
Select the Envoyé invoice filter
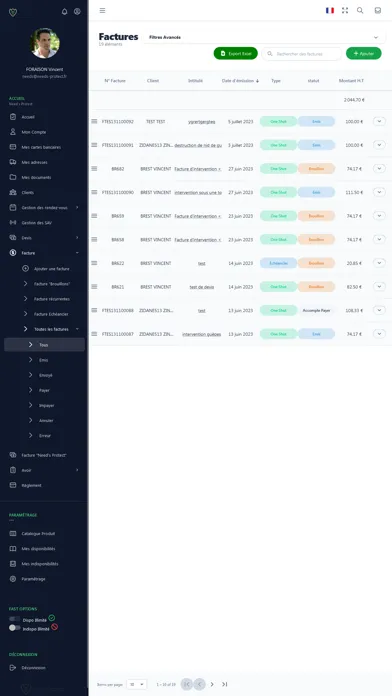pyautogui.click(x=44, y=375)
